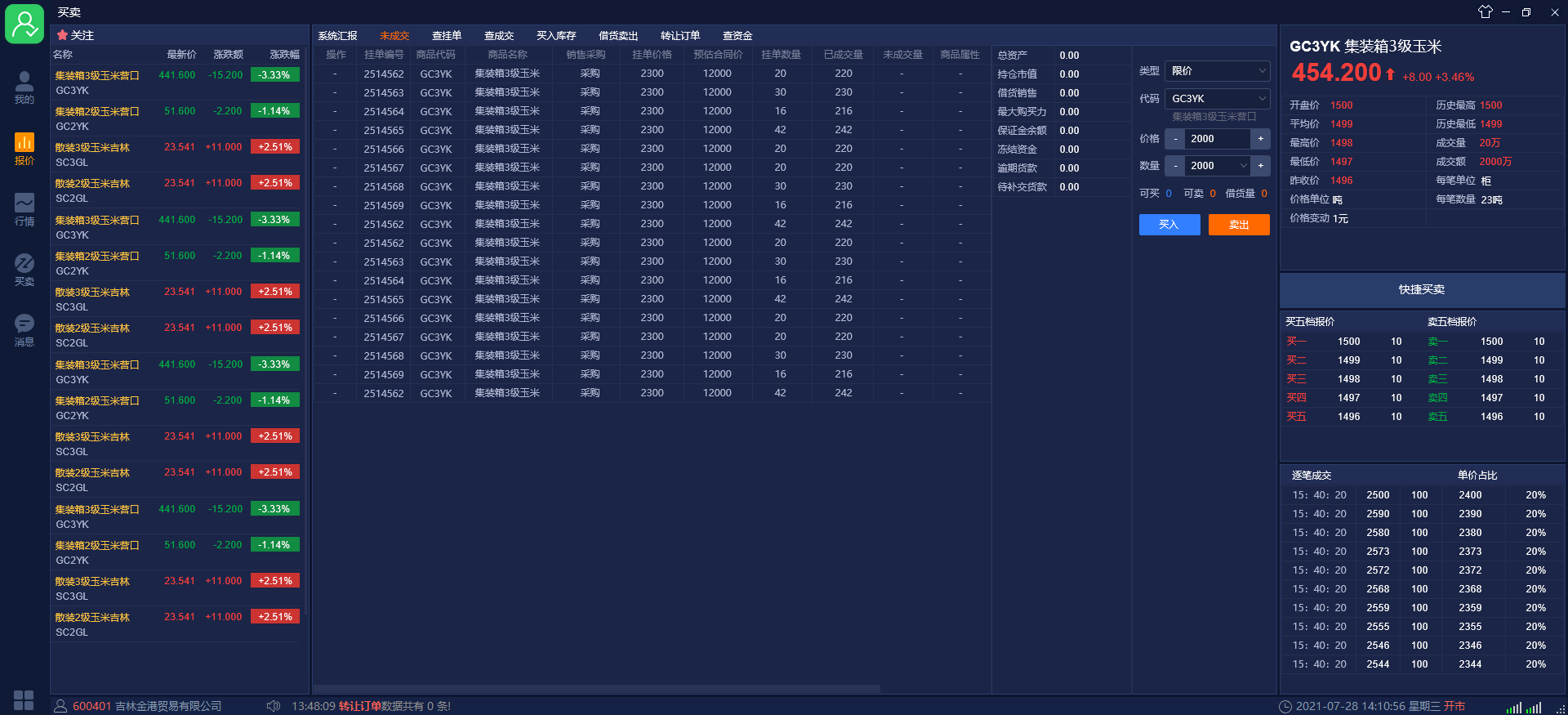Open the 类型 限价 dropdown
The image size is (1568, 715).
tap(1217, 71)
